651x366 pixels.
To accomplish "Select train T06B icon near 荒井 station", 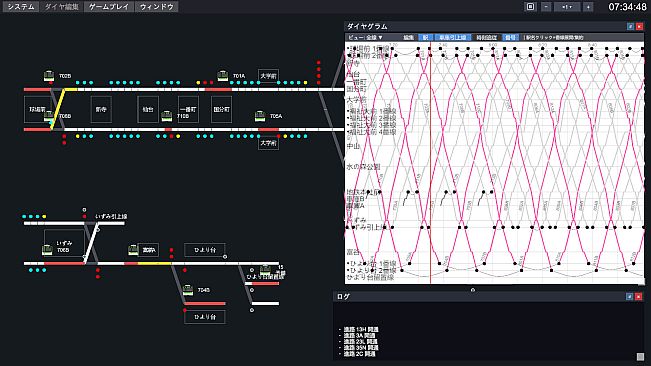I will 49,116.
